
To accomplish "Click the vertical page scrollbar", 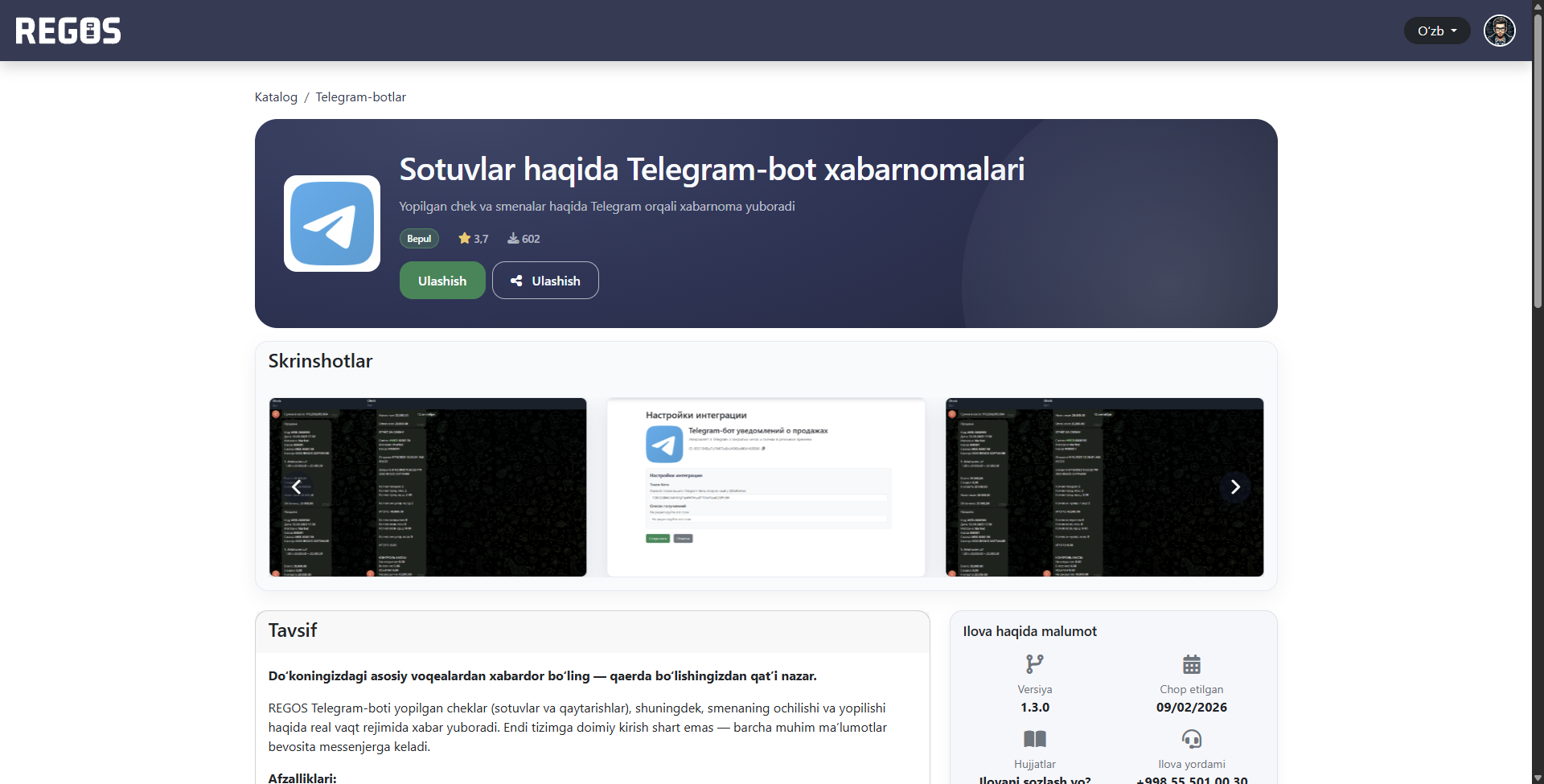I will 1538,161.
